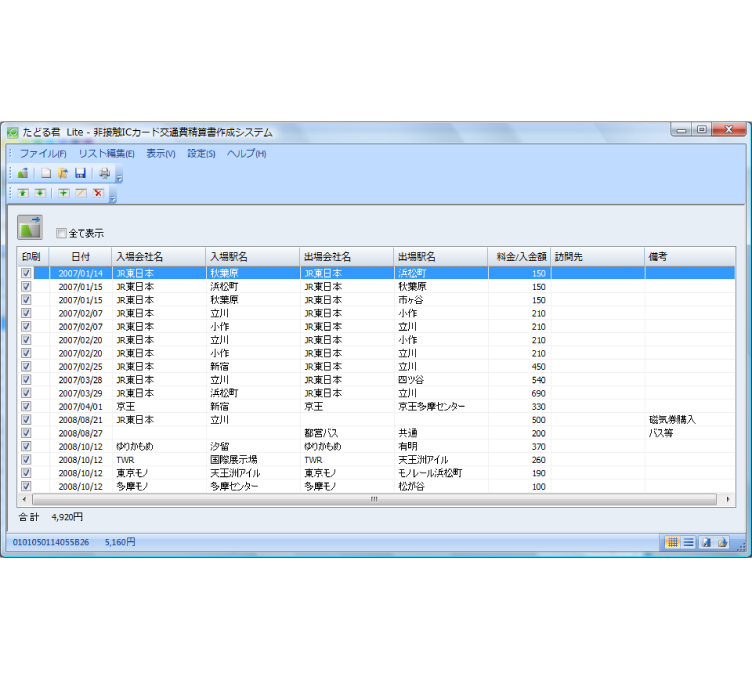752x680 pixels.
Task: Open the 表示(V) menu
Action: click(x=160, y=153)
